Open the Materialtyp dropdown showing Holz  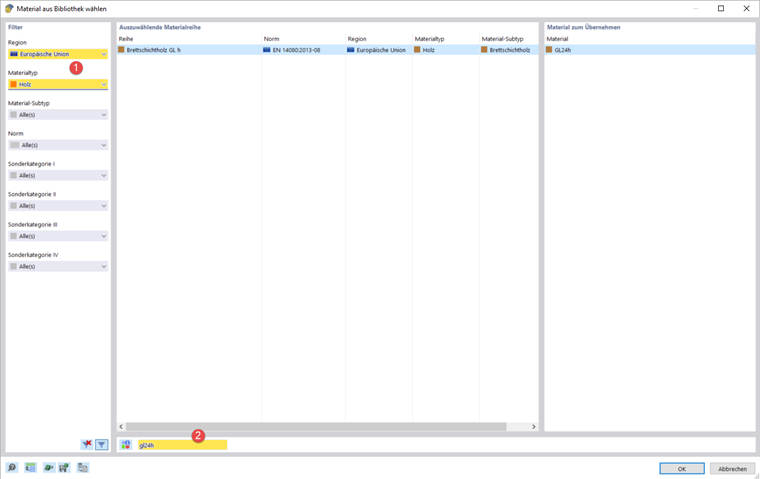point(58,84)
